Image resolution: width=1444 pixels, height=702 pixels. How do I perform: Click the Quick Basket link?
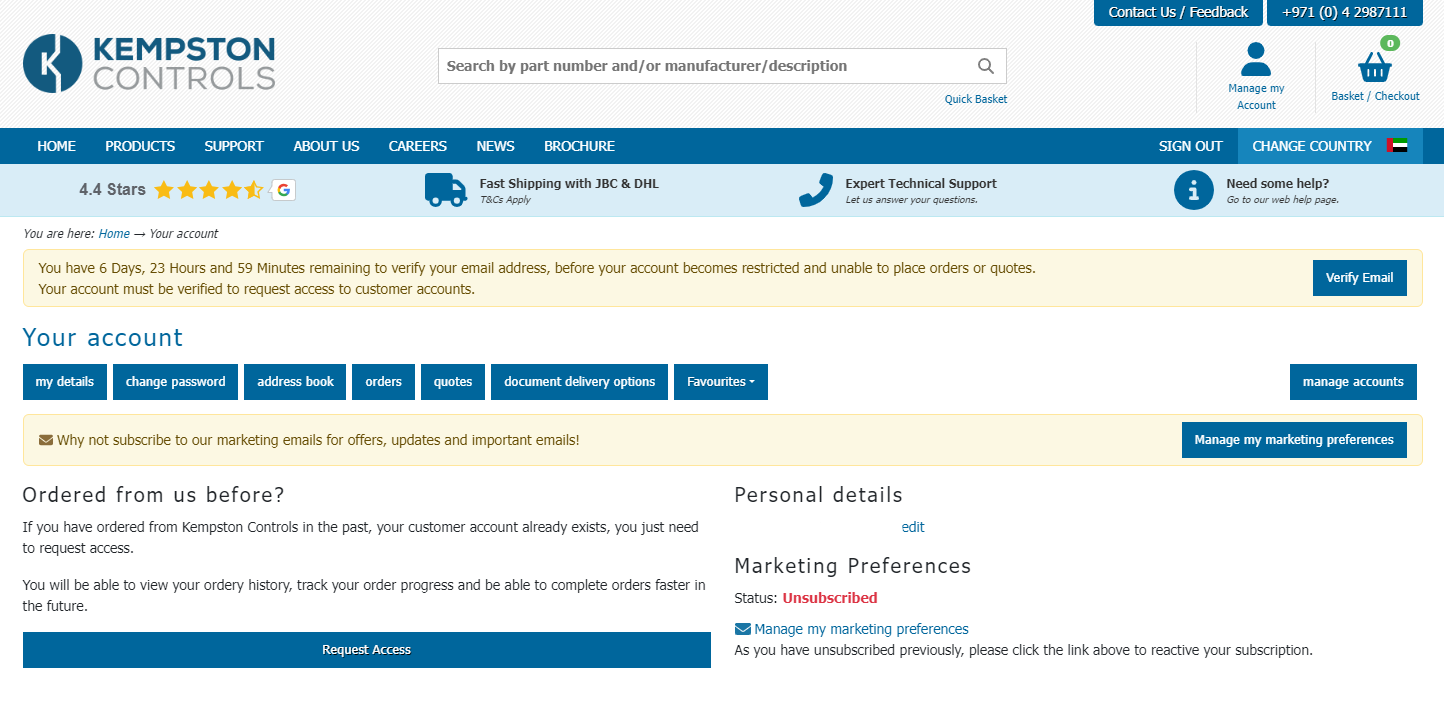[x=976, y=99]
